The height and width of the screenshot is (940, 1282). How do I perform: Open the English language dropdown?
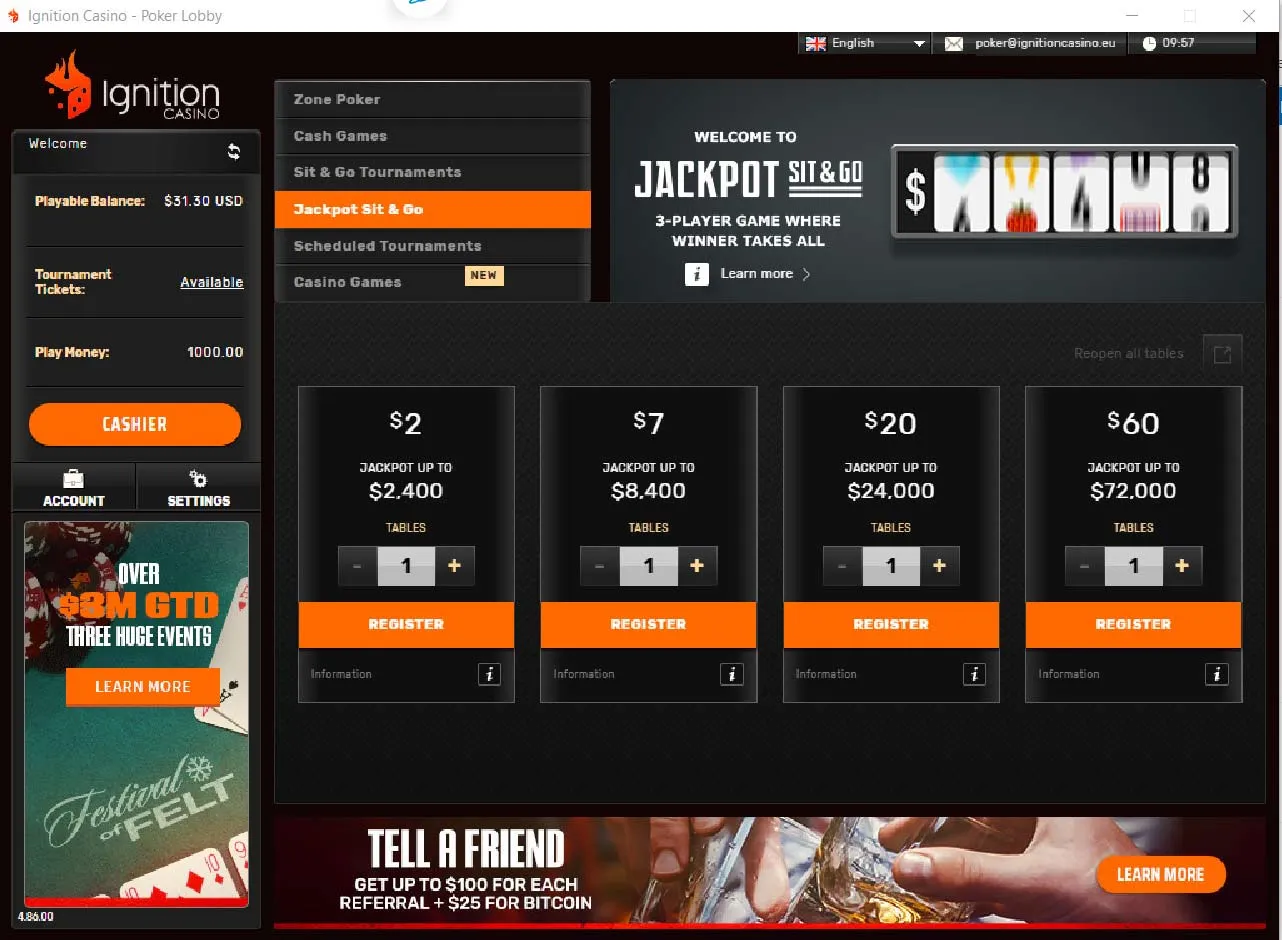865,44
